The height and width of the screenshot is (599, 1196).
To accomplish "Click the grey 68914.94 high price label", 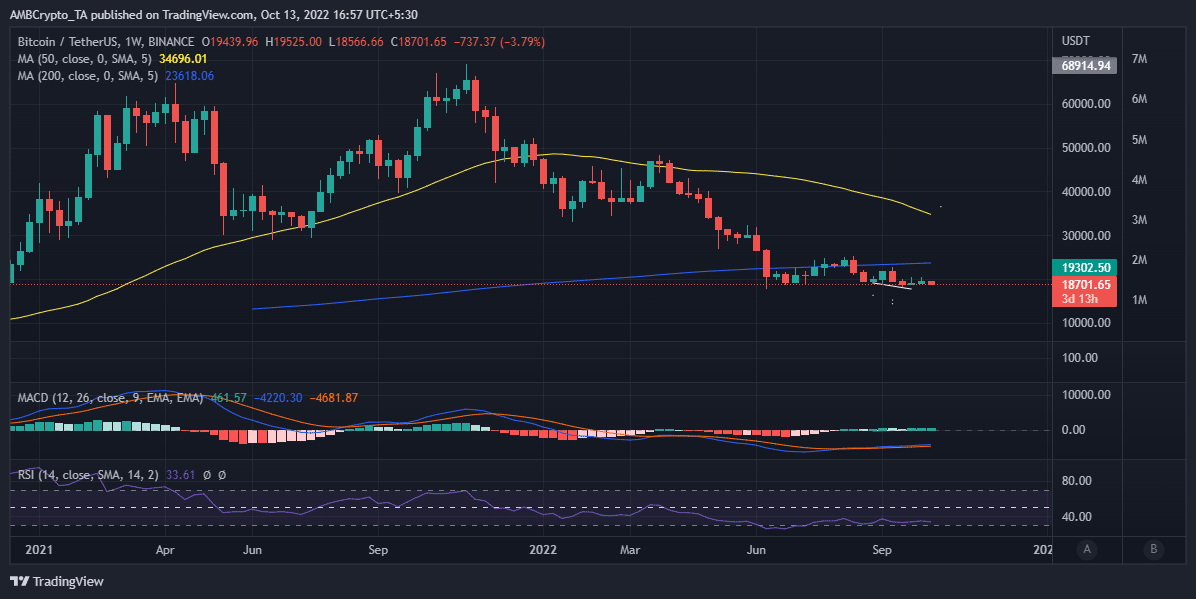I will (x=1086, y=66).
